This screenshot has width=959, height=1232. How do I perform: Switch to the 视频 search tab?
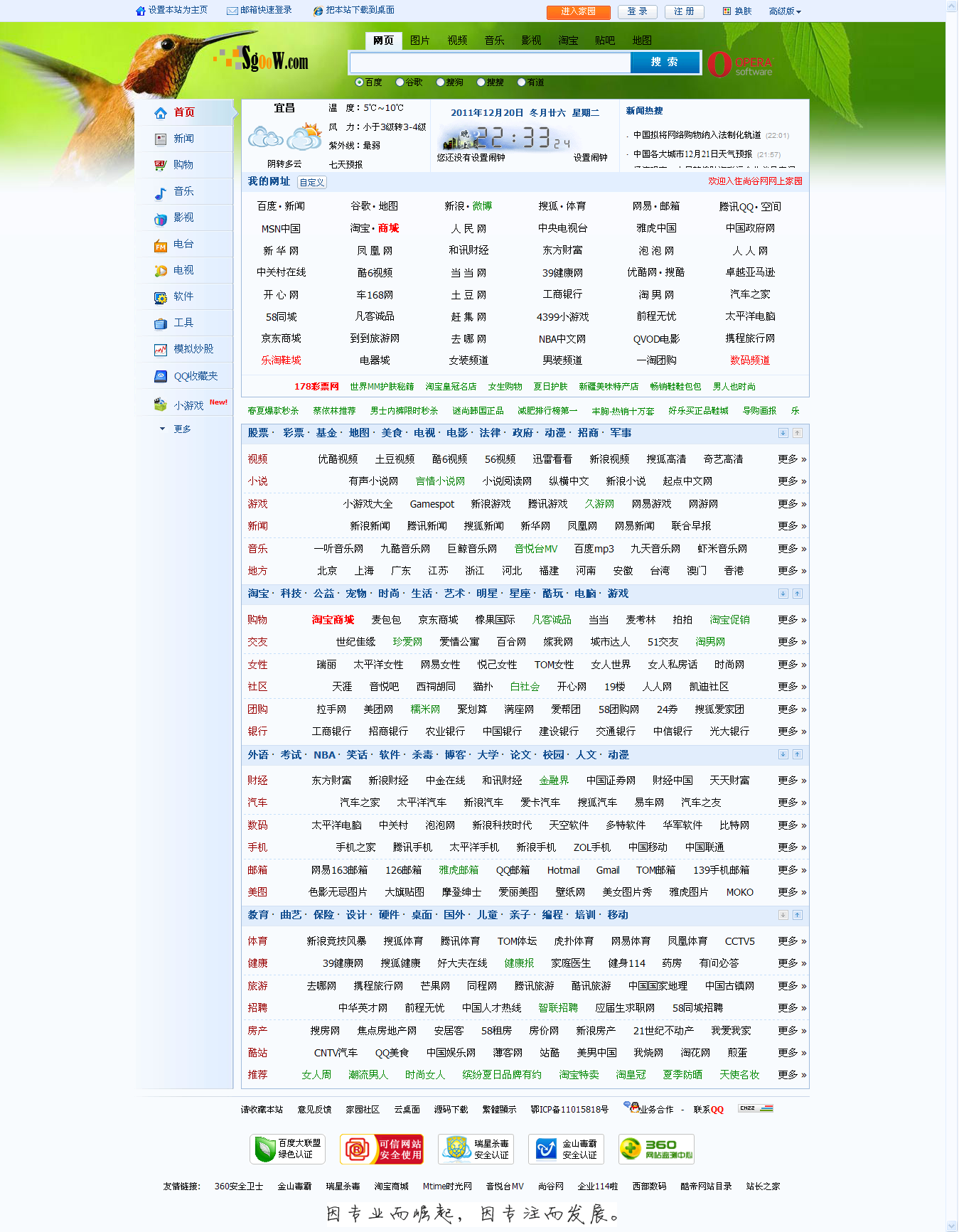click(x=457, y=41)
